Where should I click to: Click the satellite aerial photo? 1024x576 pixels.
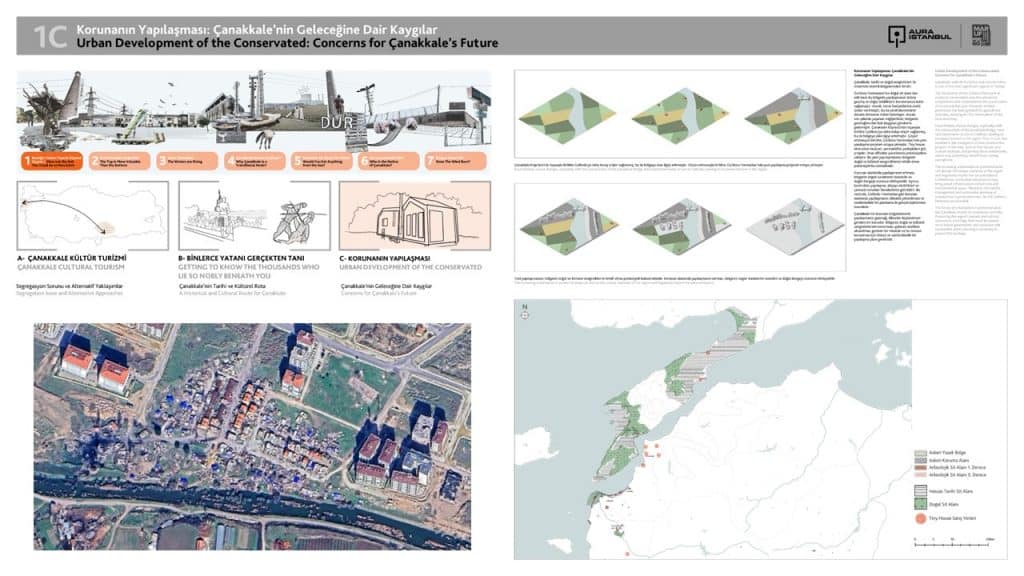click(x=253, y=436)
